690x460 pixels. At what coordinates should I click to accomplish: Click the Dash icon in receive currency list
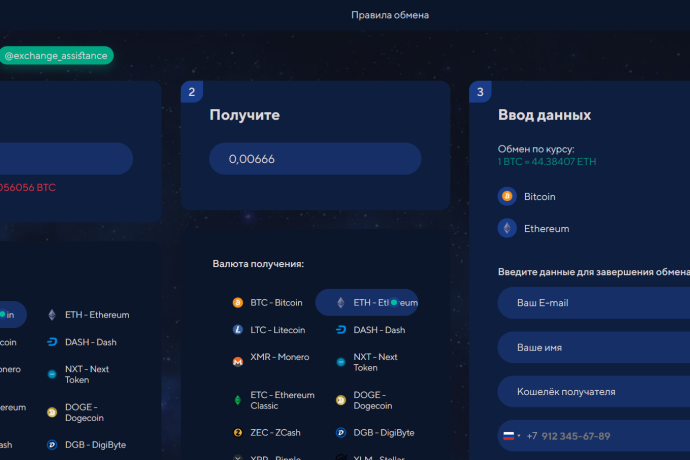click(x=341, y=330)
